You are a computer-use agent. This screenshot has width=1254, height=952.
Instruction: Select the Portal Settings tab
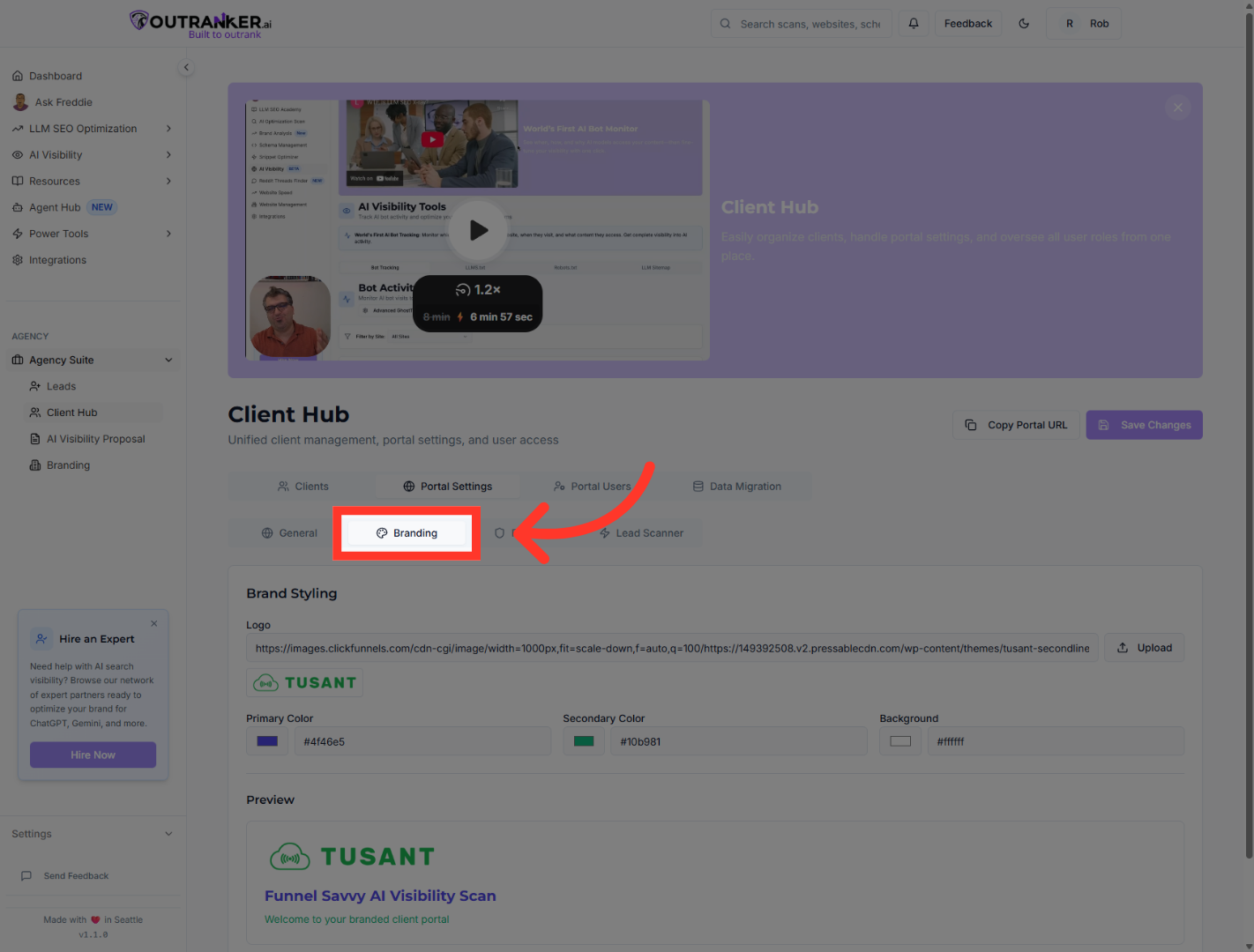coord(448,487)
